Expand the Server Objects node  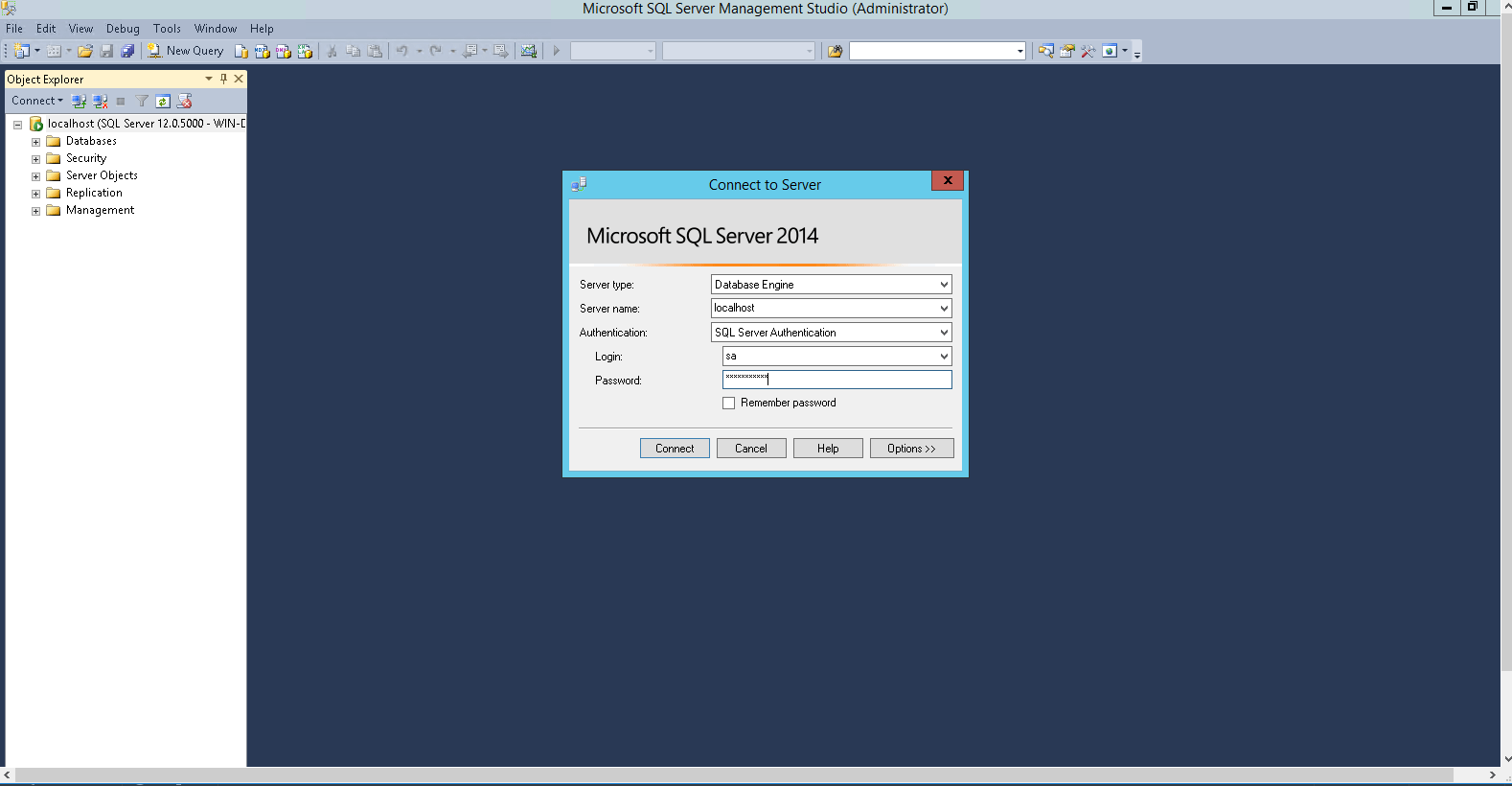(35, 176)
